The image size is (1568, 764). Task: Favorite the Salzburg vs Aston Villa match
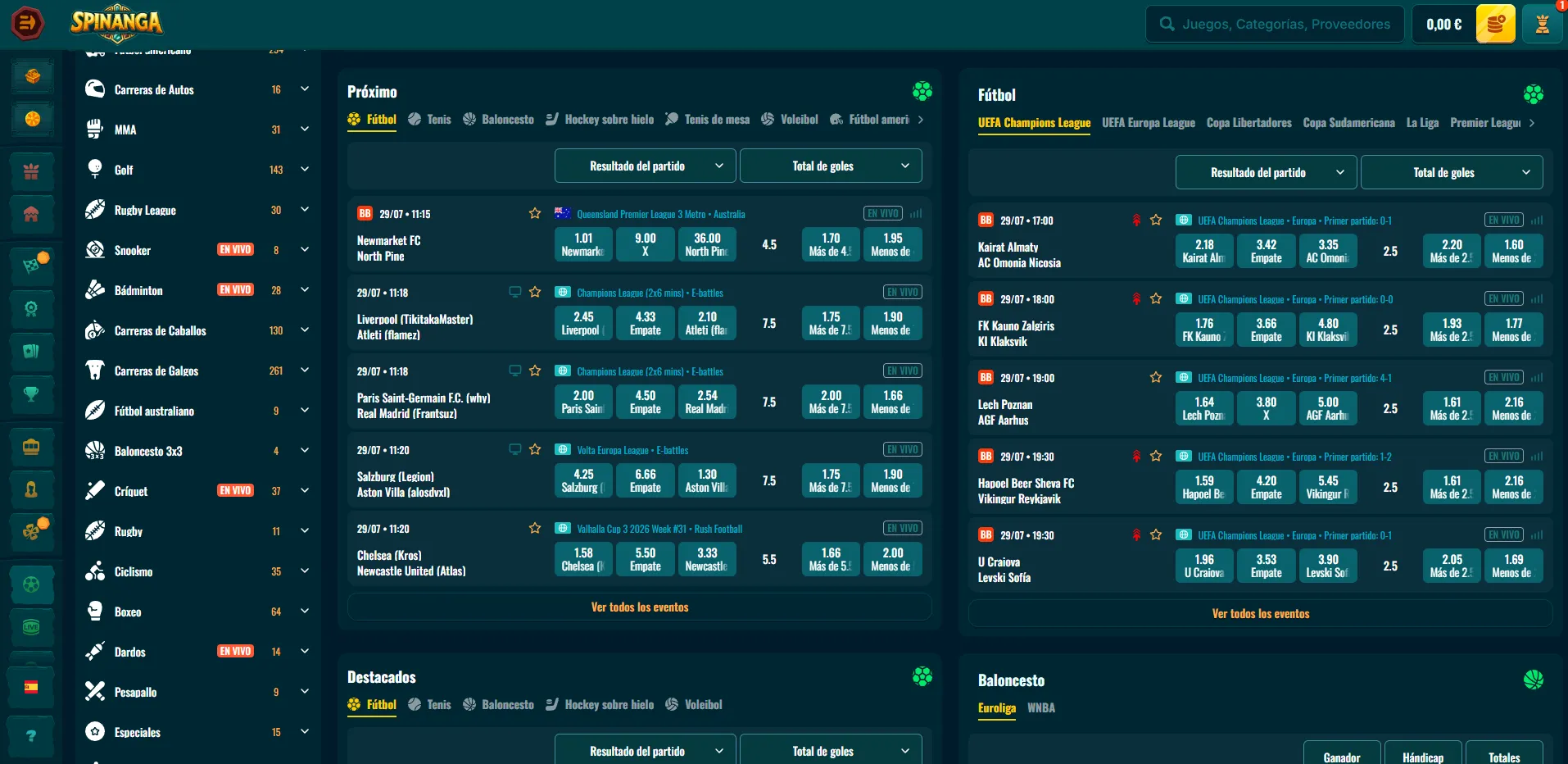(535, 449)
